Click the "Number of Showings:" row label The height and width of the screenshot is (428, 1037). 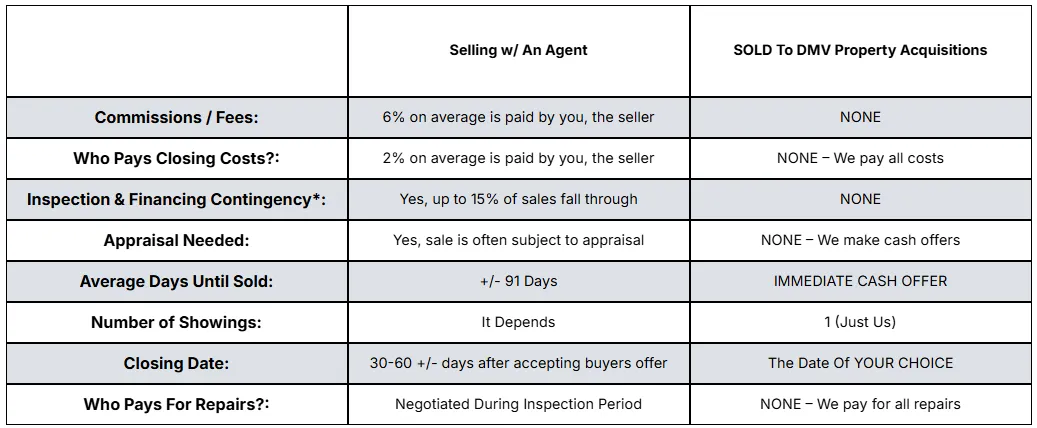(176, 323)
